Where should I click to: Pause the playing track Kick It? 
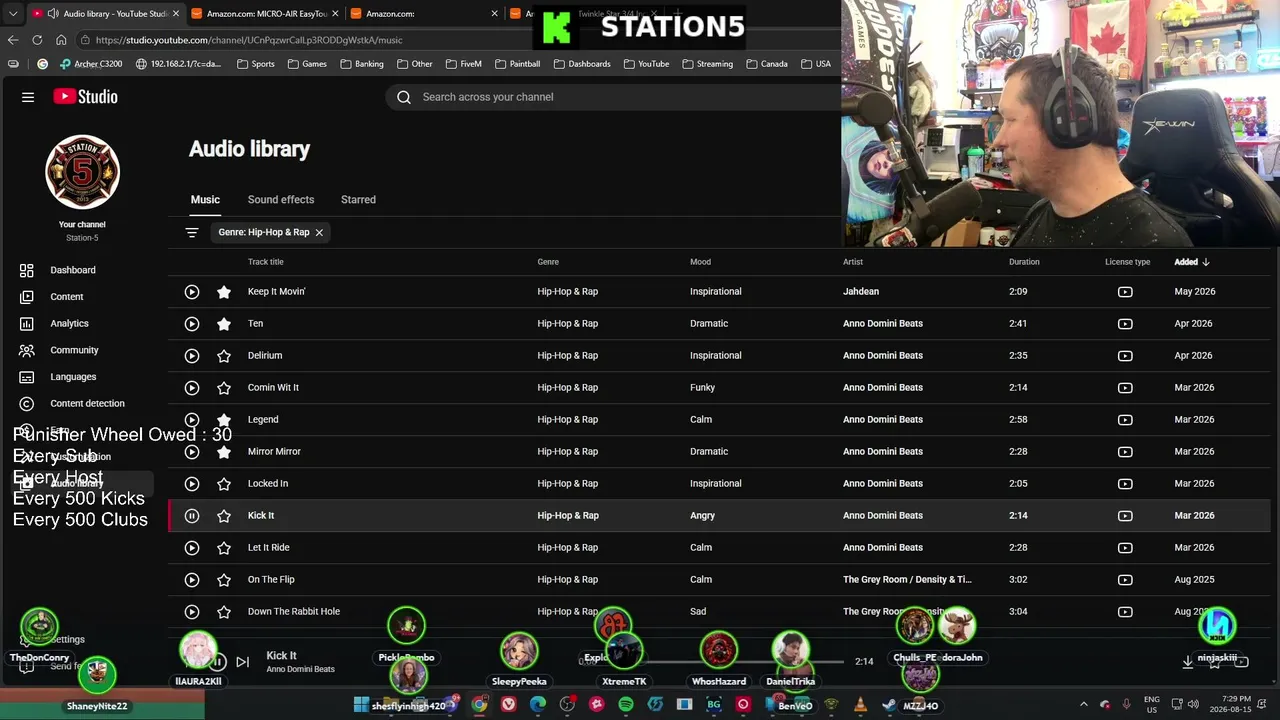(x=192, y=516)
